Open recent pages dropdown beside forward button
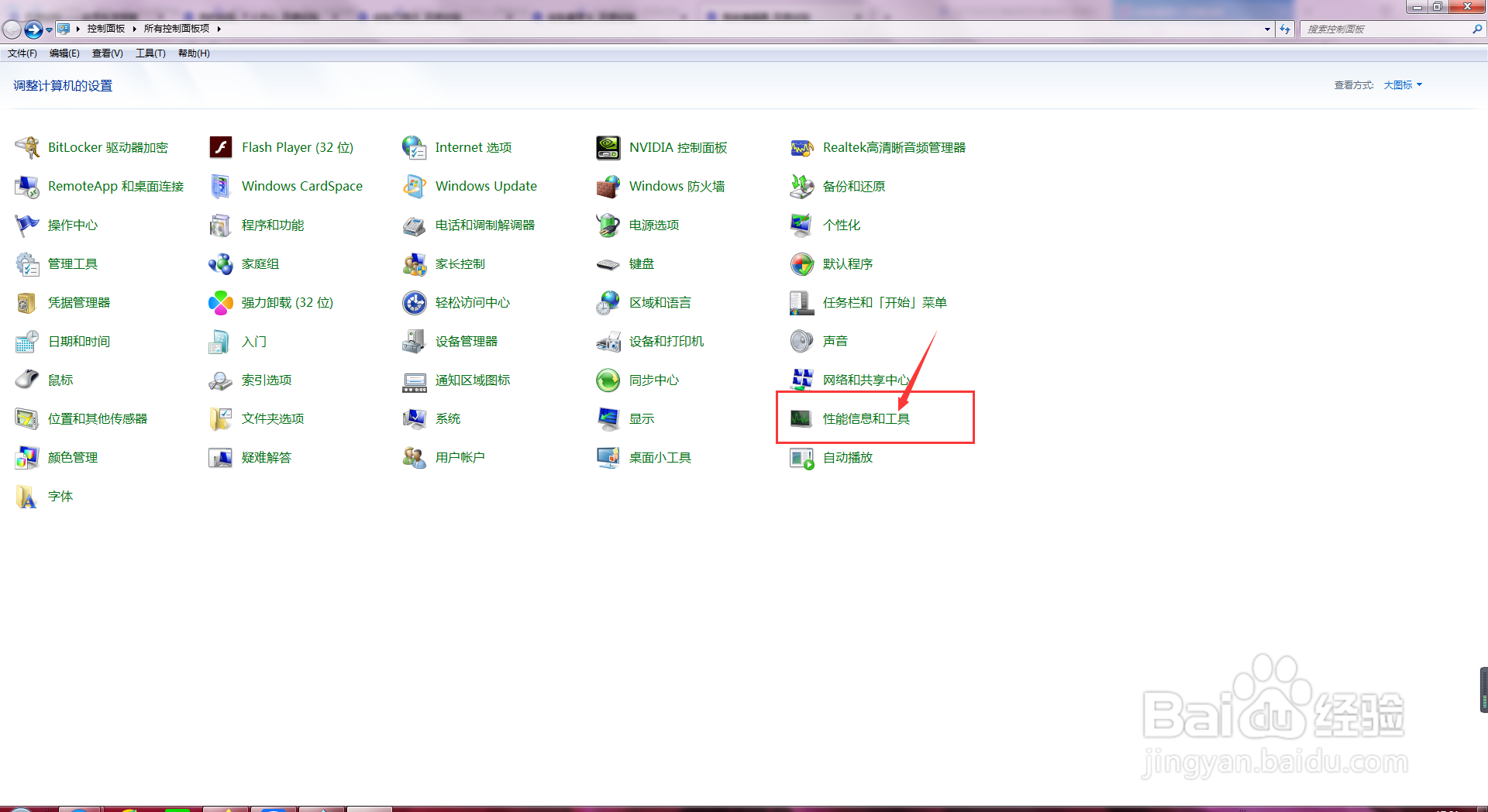The width and height of the screenshot is (1488, 812). click(x=50, y=29)
